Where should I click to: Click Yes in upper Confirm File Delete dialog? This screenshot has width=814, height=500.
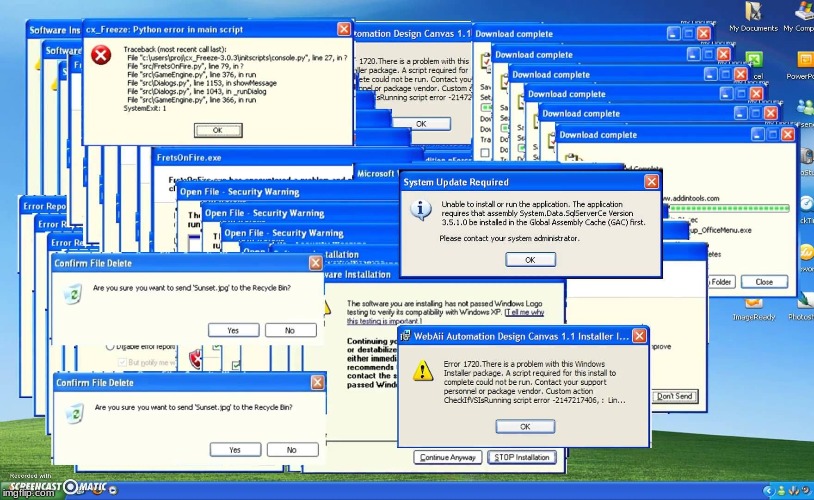[x=233, y=330]
